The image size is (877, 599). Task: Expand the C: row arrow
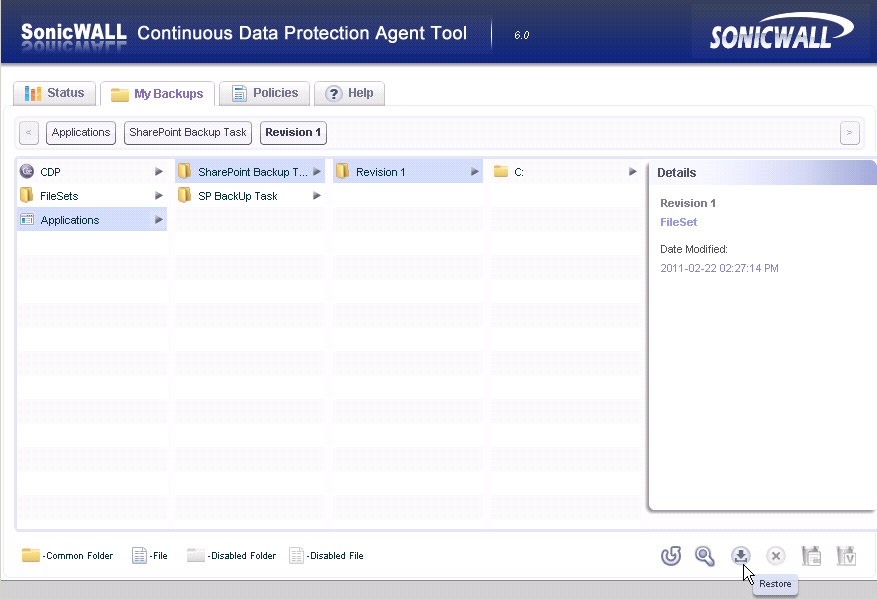pos(633,172)
